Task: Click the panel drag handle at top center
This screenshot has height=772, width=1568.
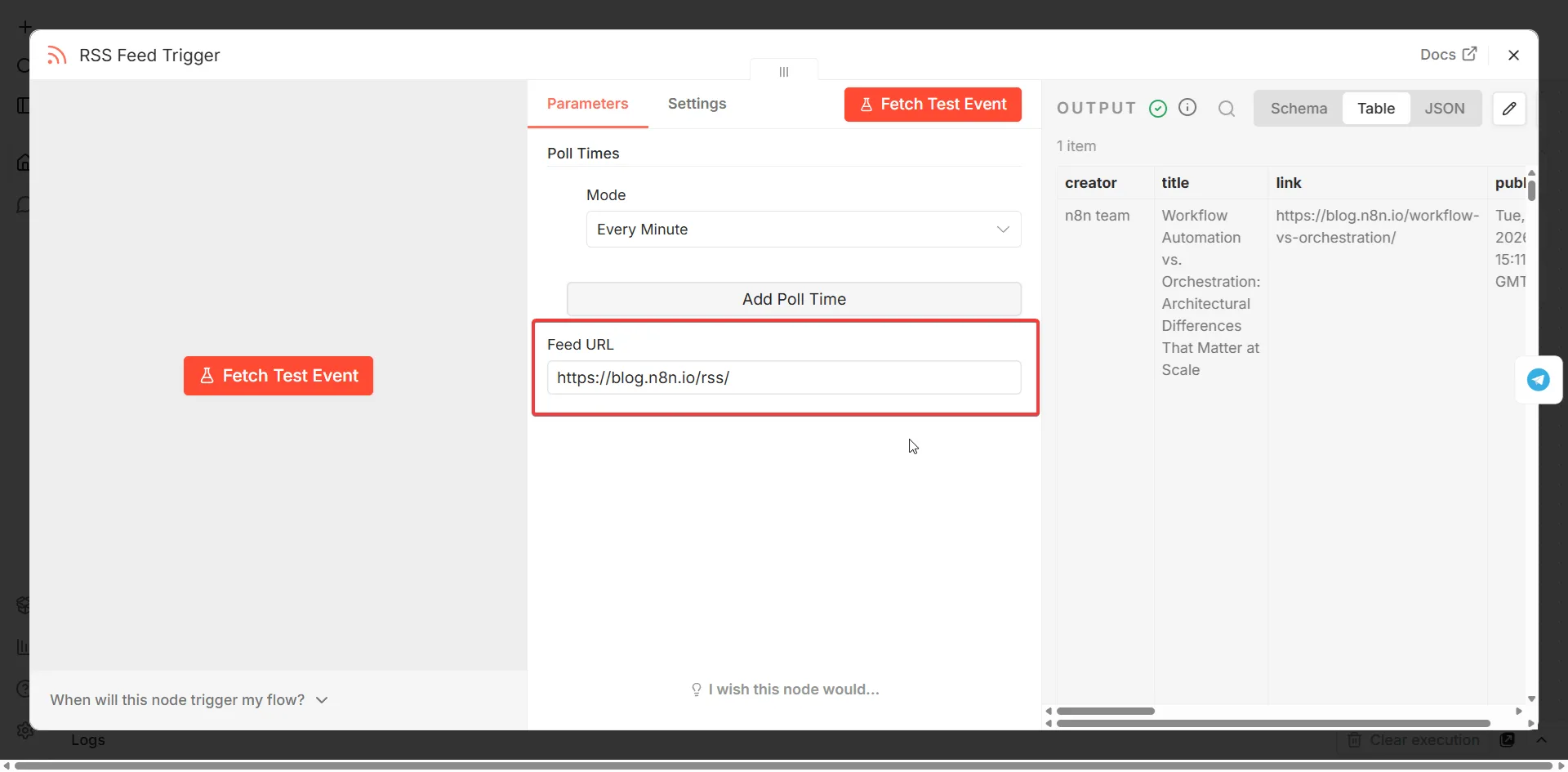Action: tap(784, 72)
